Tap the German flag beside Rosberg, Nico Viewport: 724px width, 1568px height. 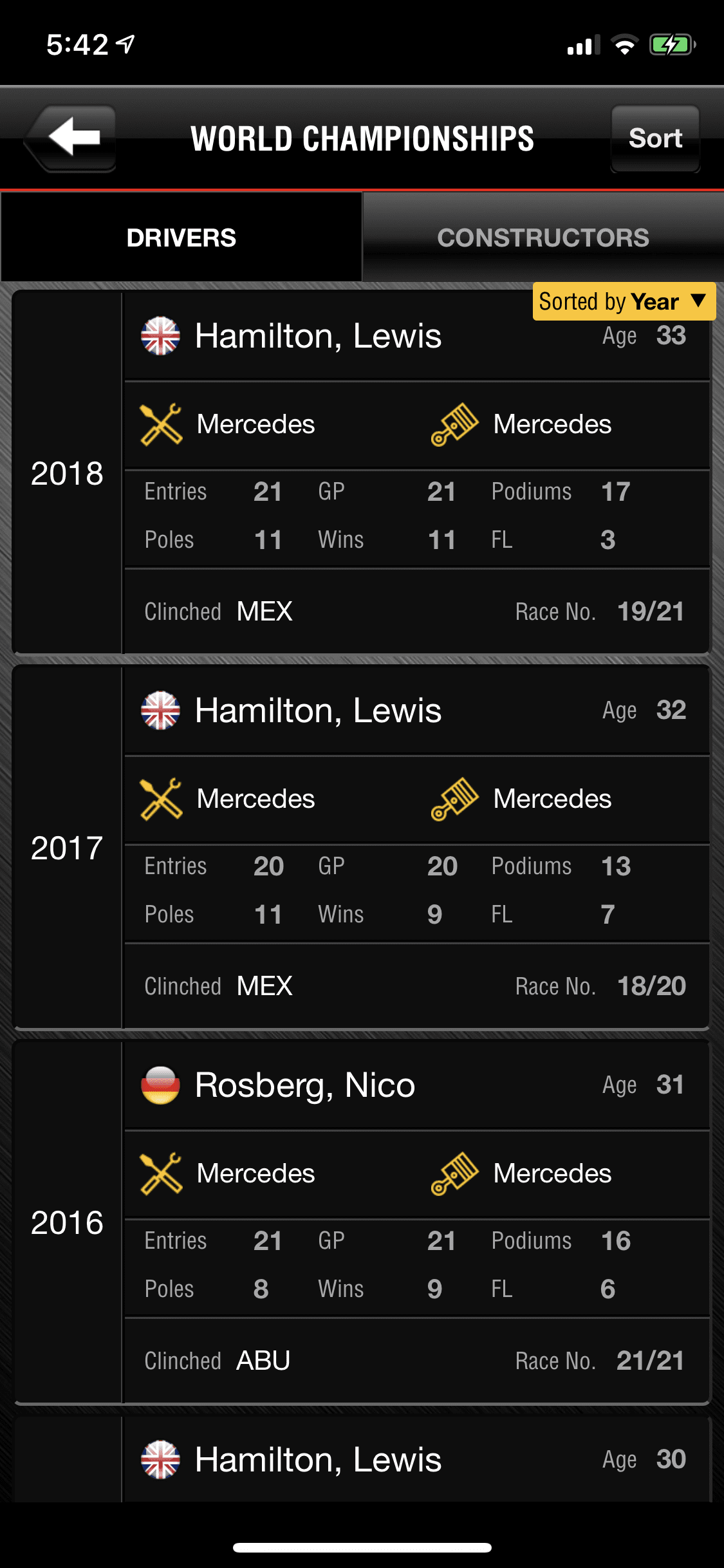tap(160, 1085)
